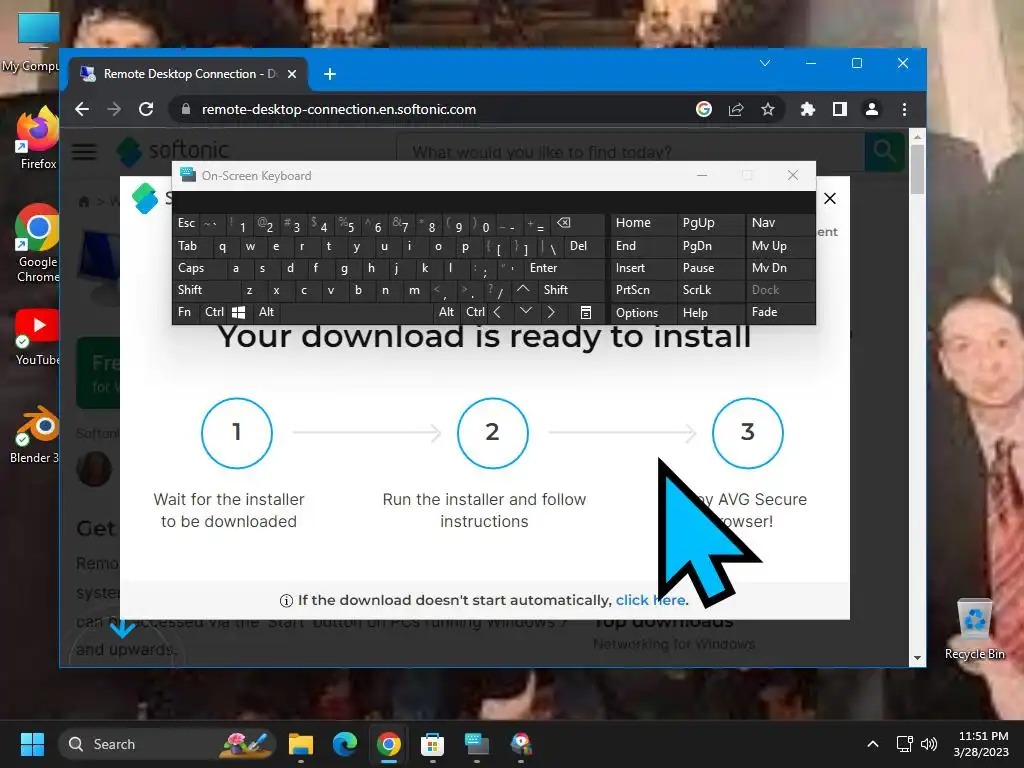Toggle right Alt on On-Screen Keyboard

446,312
